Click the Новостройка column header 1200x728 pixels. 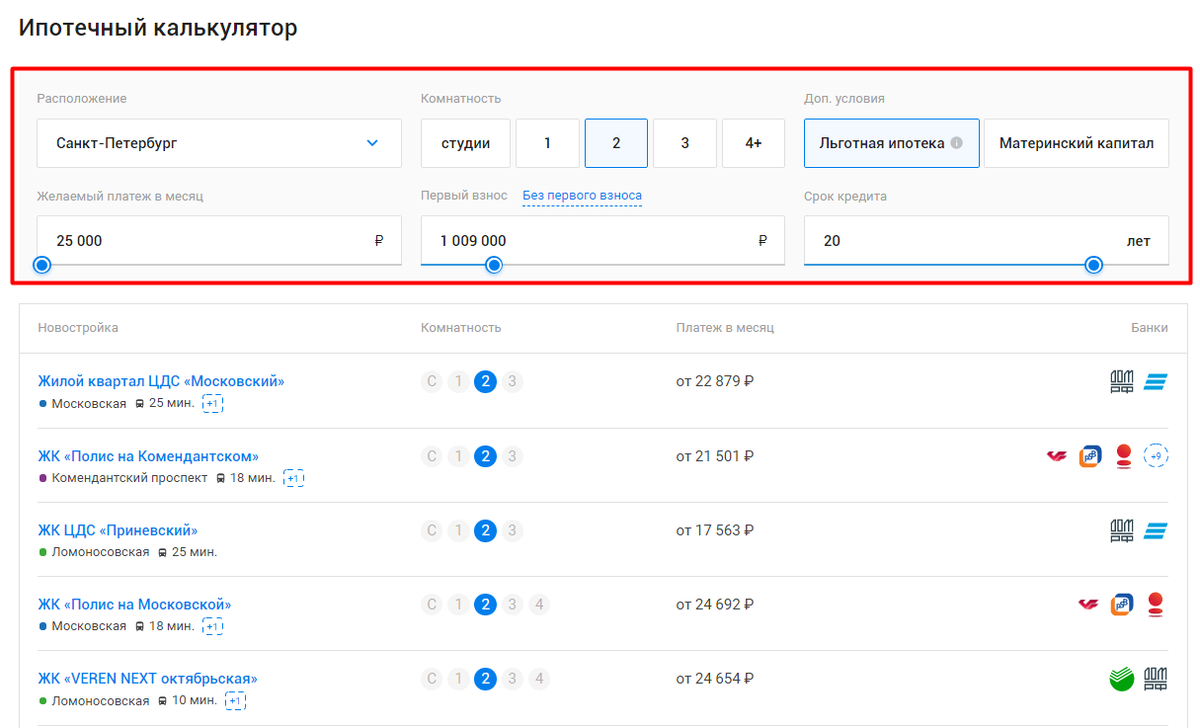point(78,328)
